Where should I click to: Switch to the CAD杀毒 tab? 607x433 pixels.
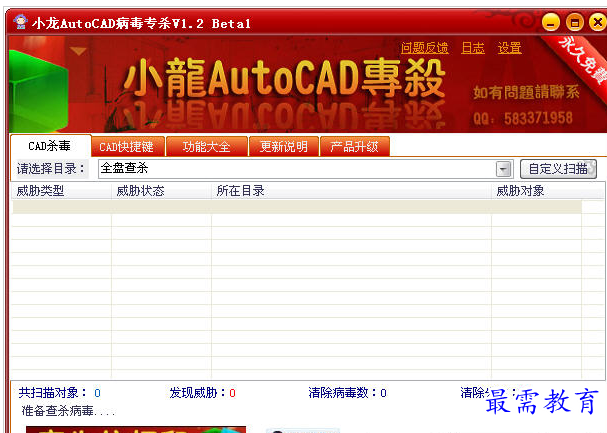click(x=50, y=146)
